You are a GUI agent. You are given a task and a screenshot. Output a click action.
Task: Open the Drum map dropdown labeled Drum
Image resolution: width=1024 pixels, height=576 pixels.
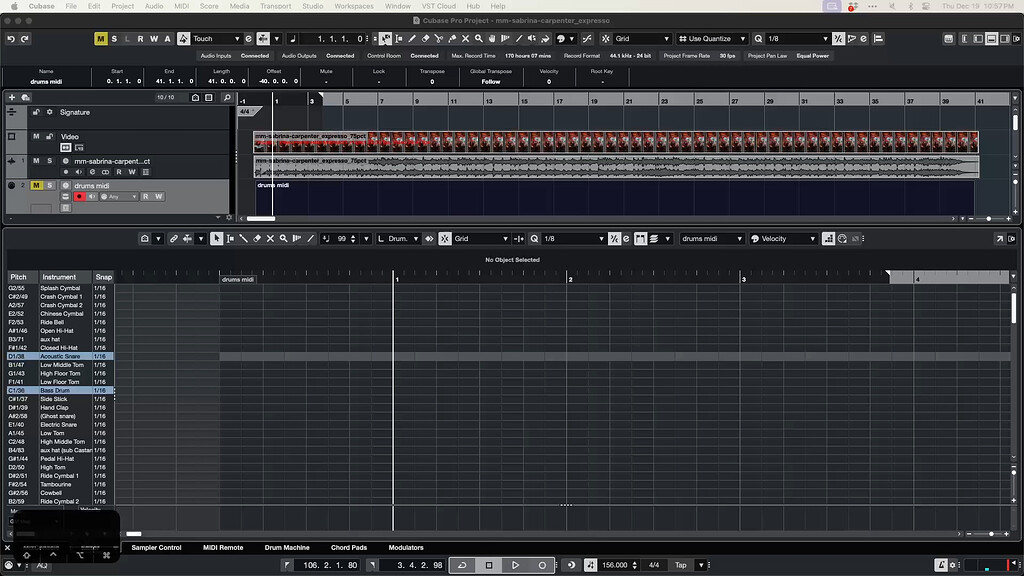pos(399,238)
